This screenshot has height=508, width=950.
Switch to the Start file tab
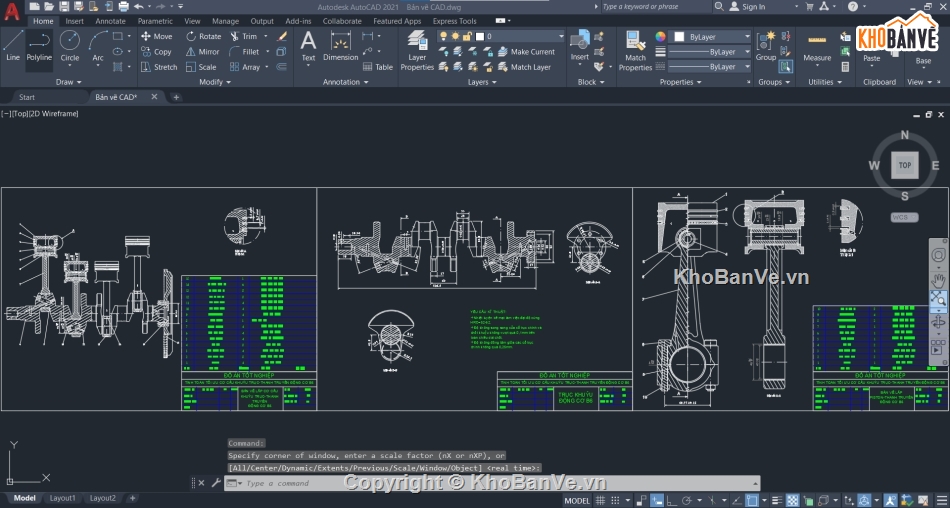tap(27, 97)
